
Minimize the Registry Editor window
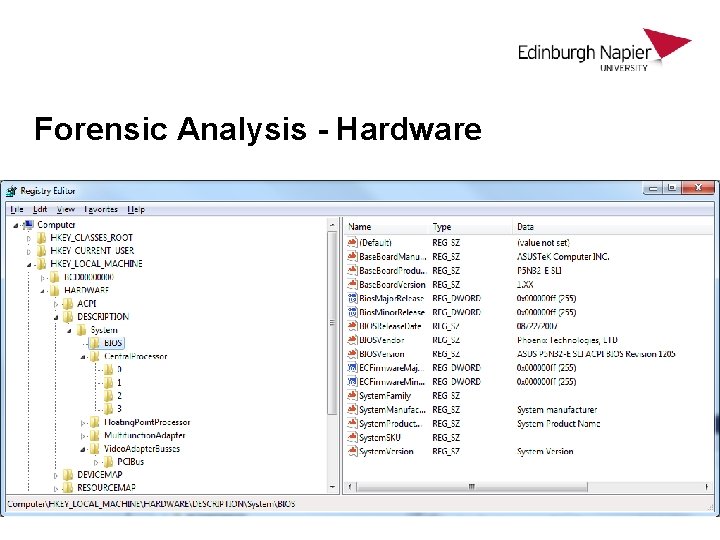click(x=653, y=188)
